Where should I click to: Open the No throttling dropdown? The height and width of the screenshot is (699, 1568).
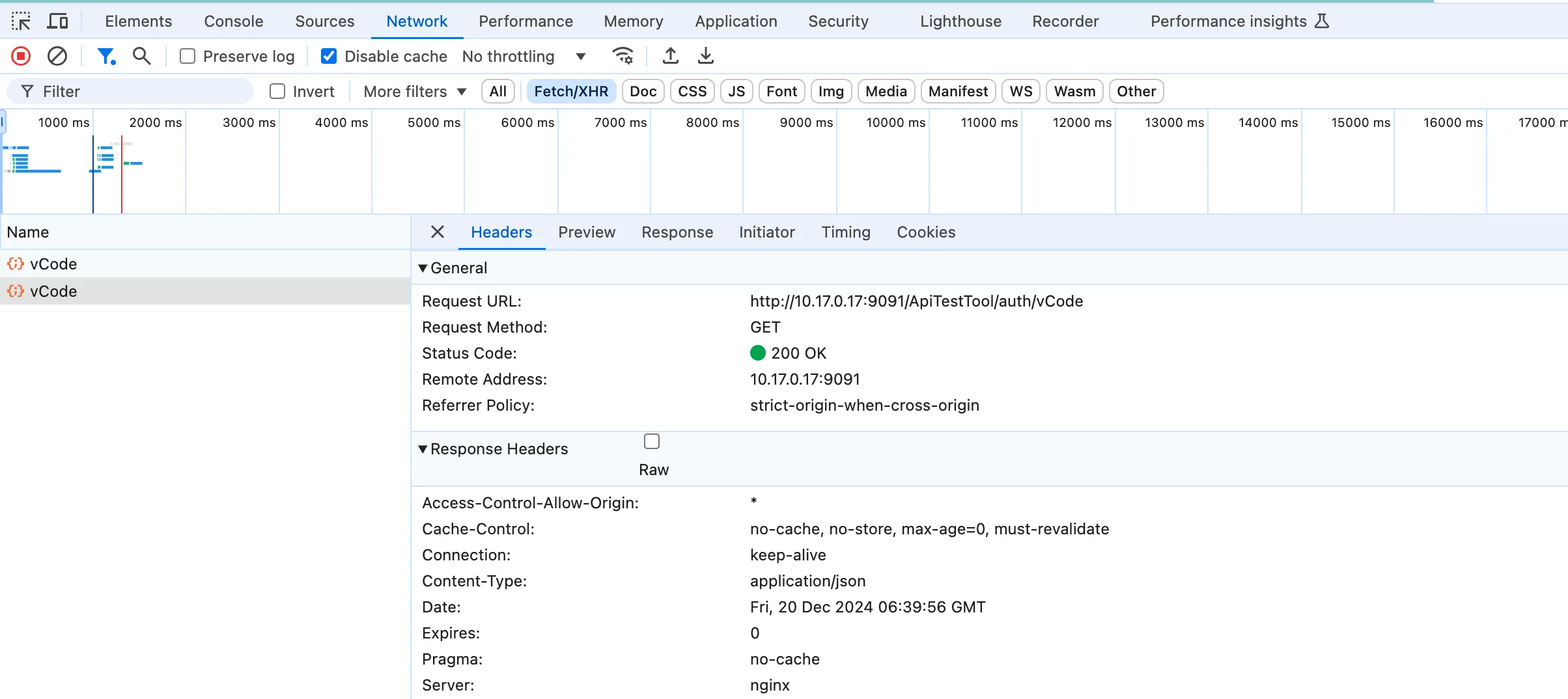(x=524, y=56)
